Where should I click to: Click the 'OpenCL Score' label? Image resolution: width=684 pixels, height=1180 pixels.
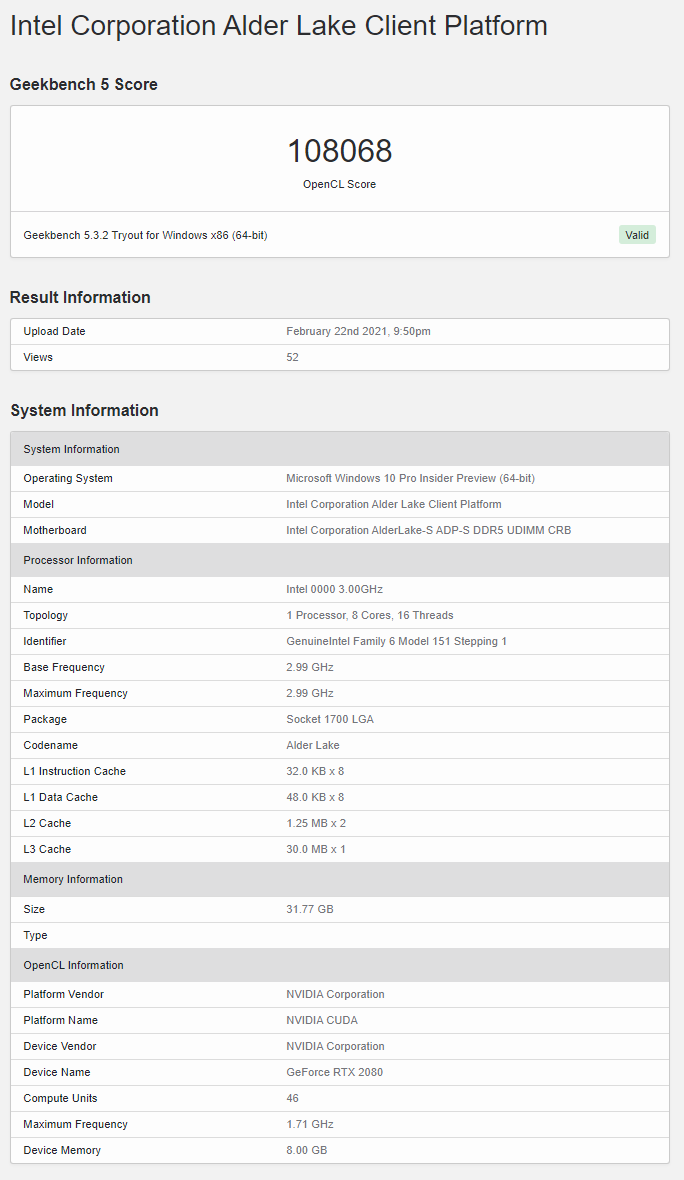tap(339, 184)
